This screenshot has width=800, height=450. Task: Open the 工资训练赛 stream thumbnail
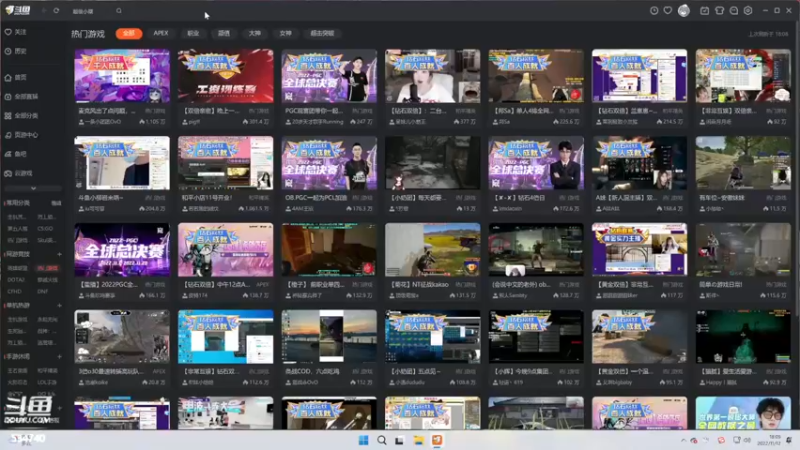226,76
